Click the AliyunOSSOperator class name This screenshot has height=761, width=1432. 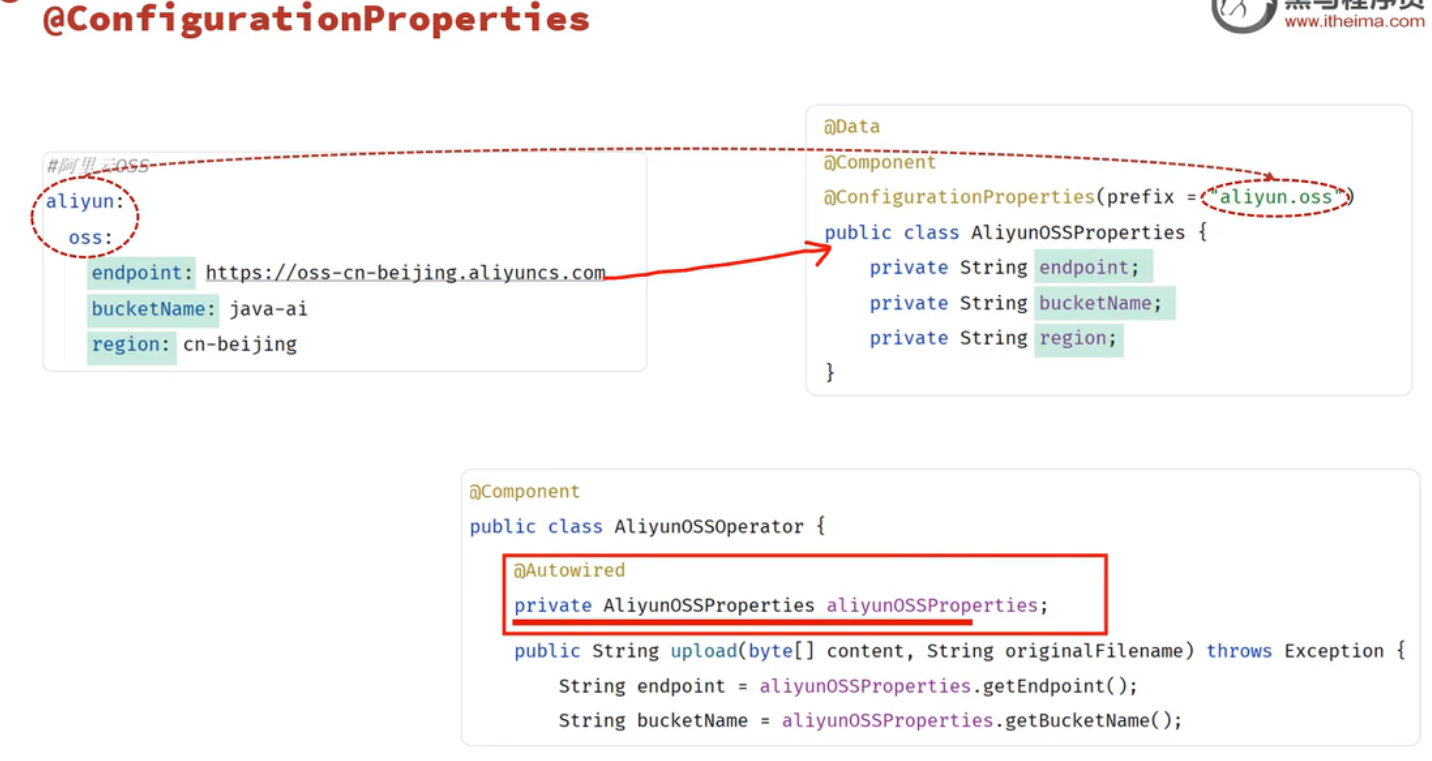(709, 527)
